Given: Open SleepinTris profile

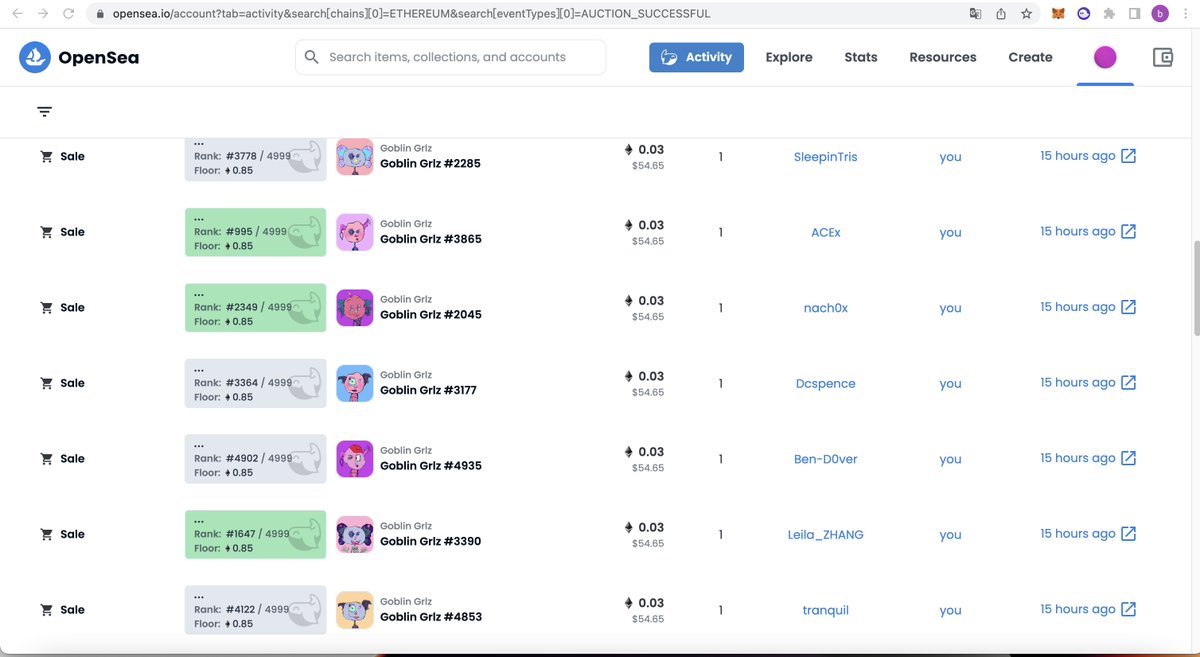Looking at the screenshot, I should (x=826, y=157).
